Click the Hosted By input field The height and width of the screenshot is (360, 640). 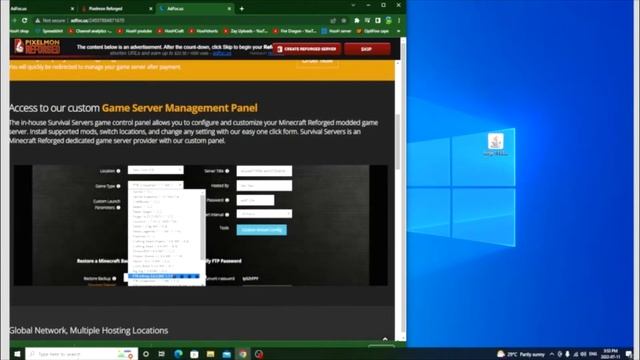(x=264, y=185)
